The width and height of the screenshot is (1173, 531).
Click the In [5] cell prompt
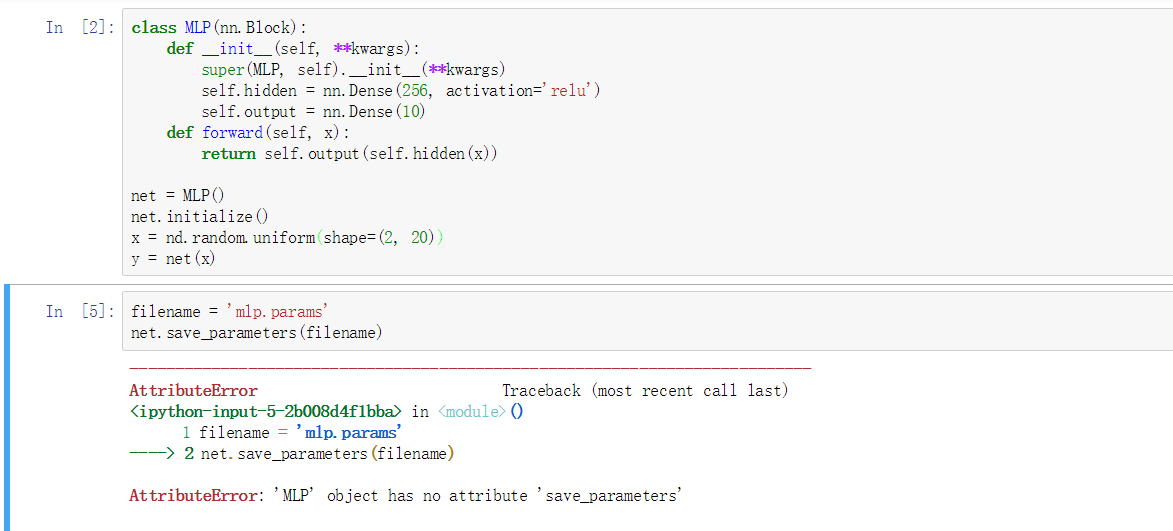coord(80,311)
